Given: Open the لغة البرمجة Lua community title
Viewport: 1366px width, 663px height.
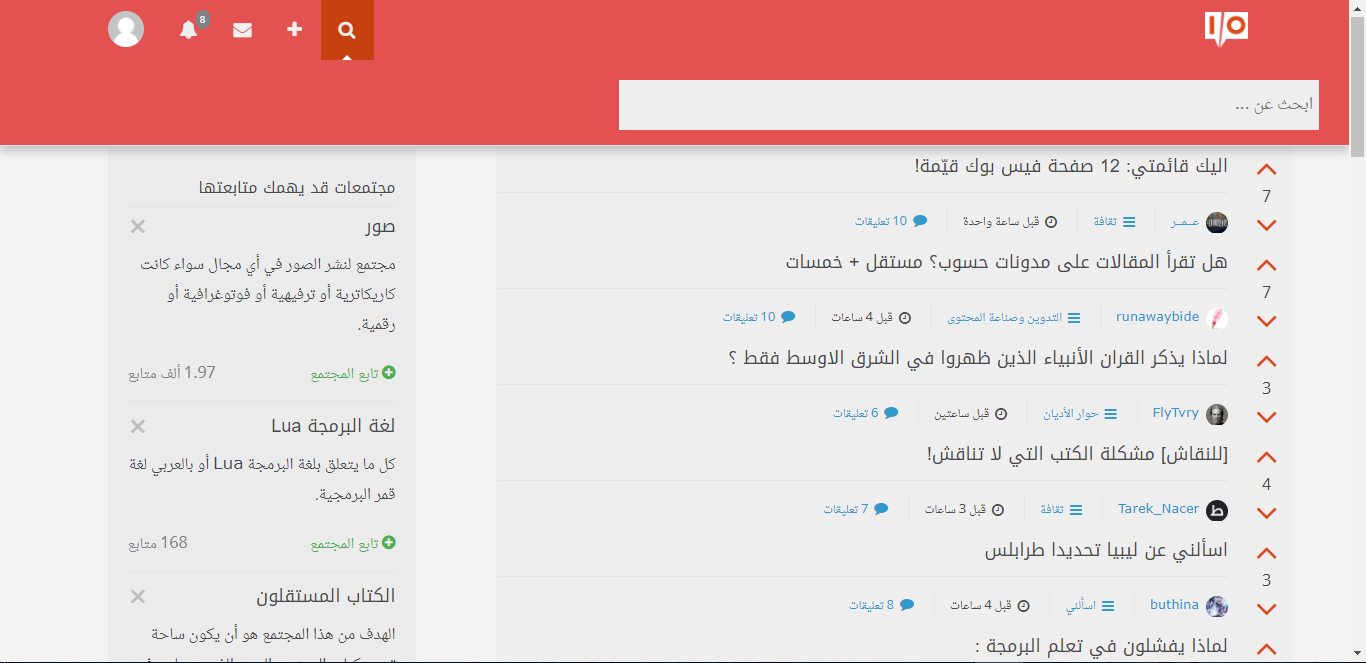Looking at the screenshot, I should [333, 426].
